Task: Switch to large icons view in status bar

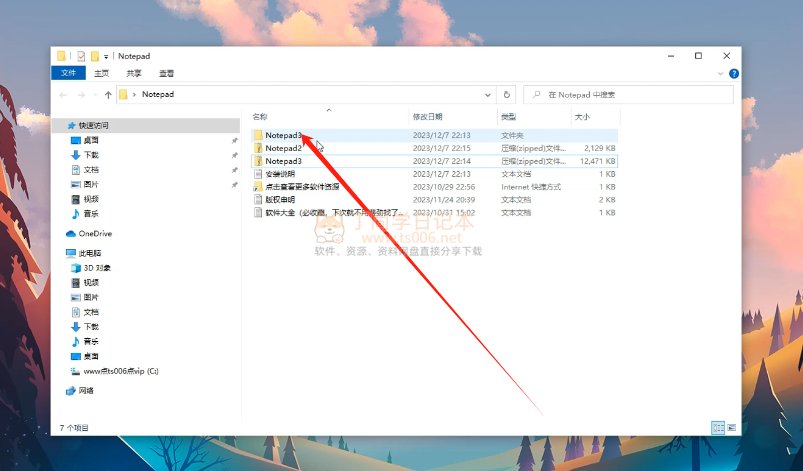Action: [x=731, y=427]
